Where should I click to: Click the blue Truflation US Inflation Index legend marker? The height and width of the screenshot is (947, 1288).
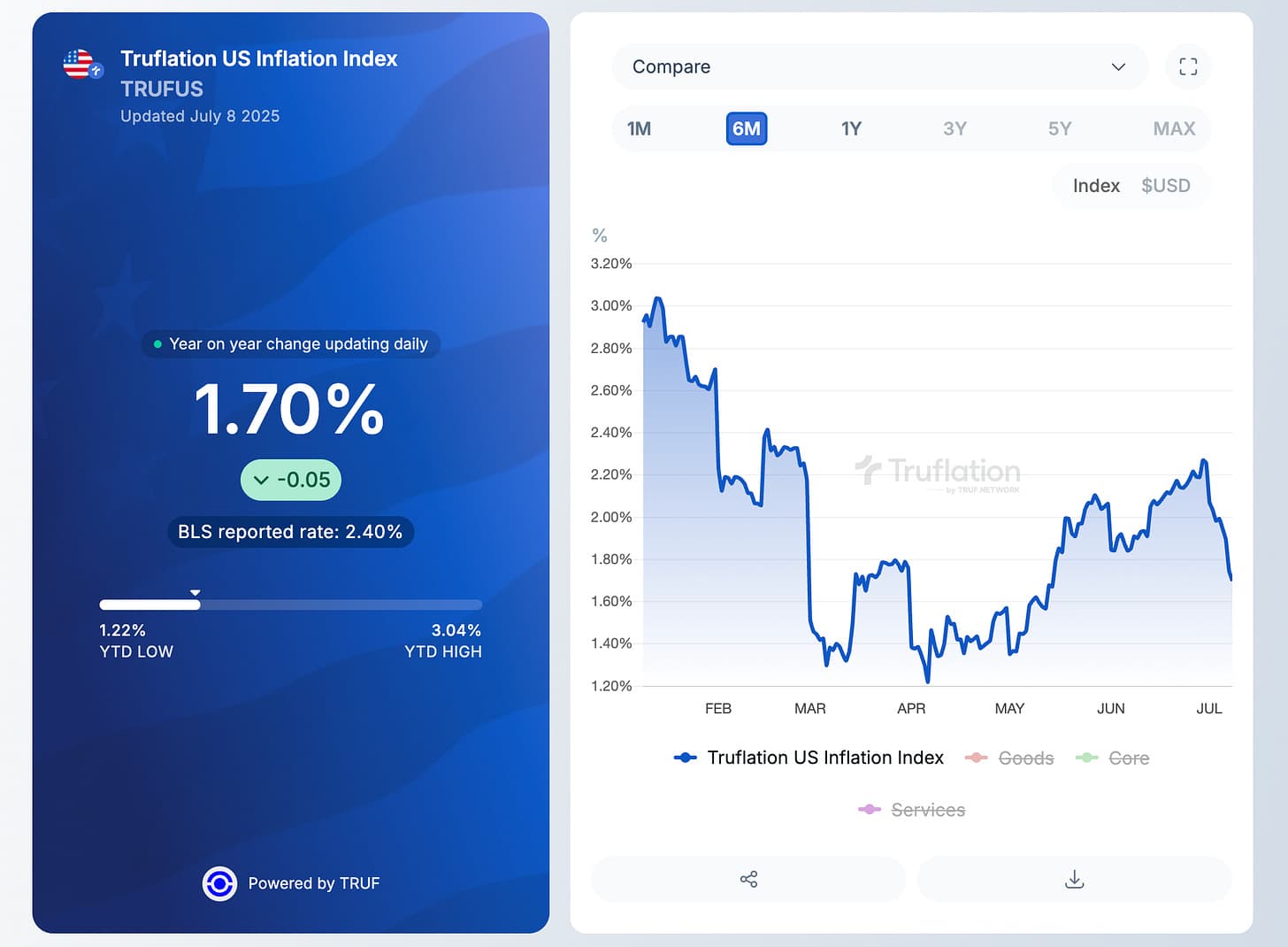[x=686, y=758]
